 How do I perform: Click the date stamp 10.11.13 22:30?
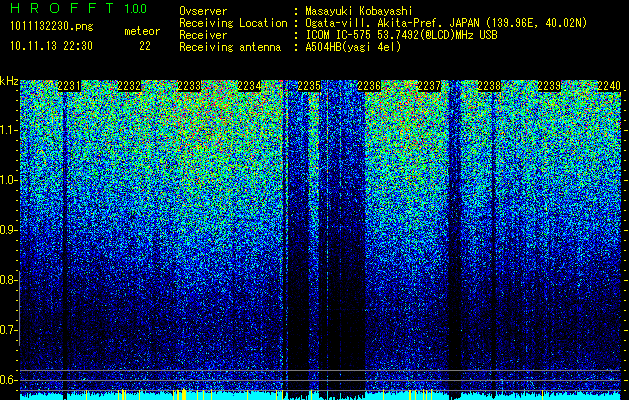pyautogui.click(x=51, y=46)
